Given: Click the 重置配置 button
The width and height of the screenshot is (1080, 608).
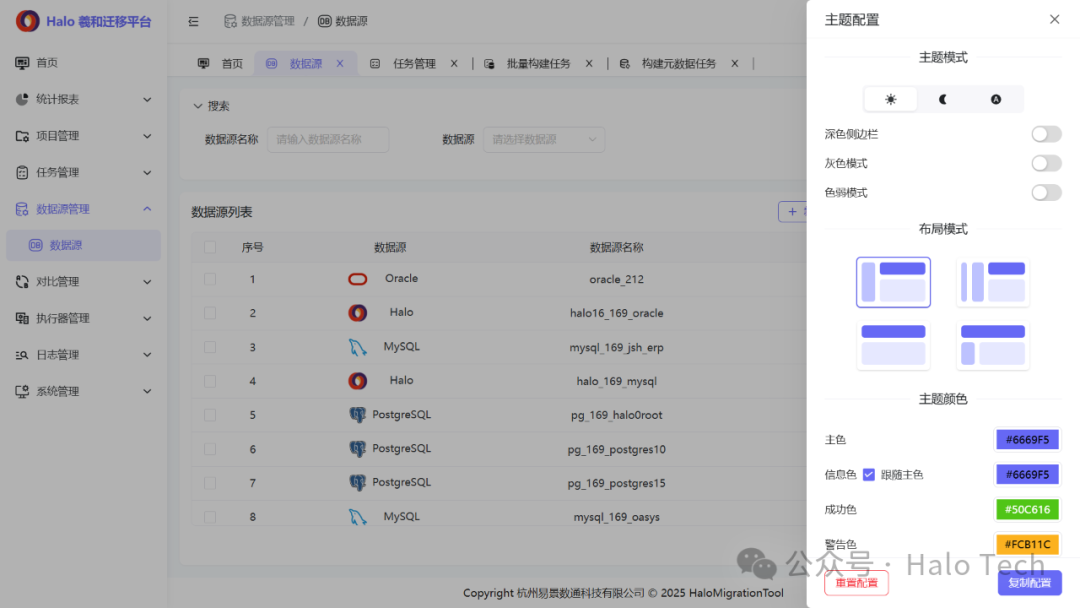Looking at the screenshot, I should (856, 583).
